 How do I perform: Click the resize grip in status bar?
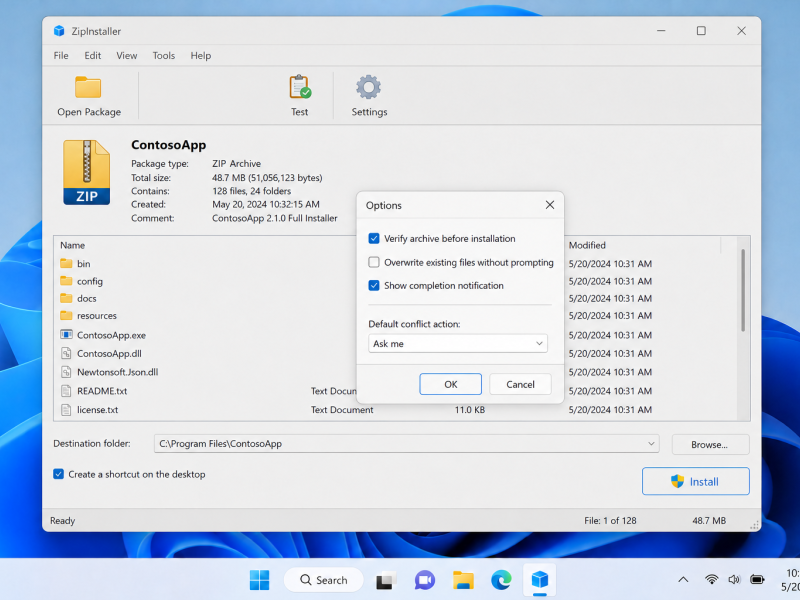(x=754, y=525)
